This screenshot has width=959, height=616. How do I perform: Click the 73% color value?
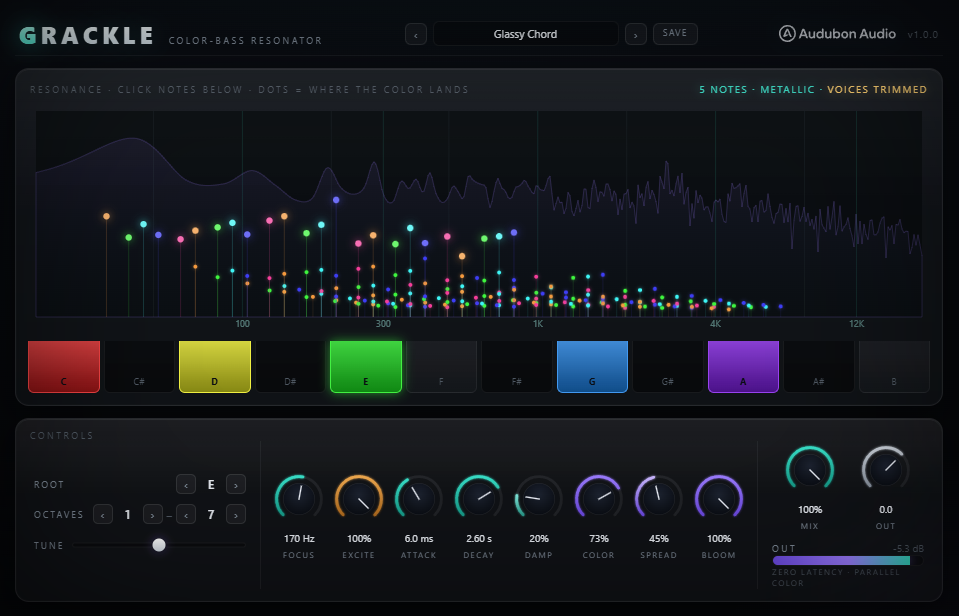click(599, 539)
